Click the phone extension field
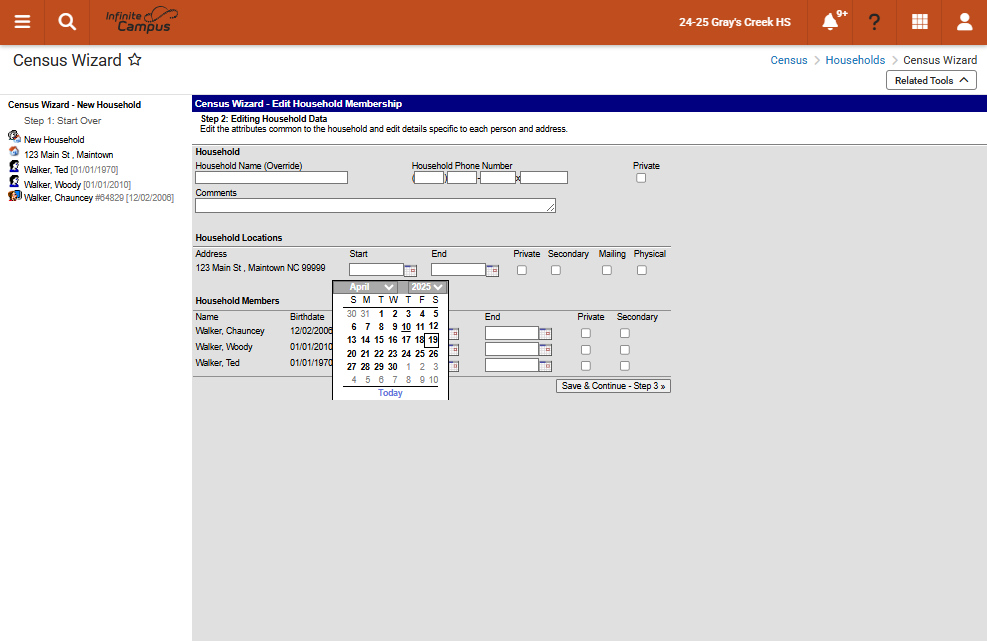This screenshot has width=987, height=641. (x=544, y=178)
